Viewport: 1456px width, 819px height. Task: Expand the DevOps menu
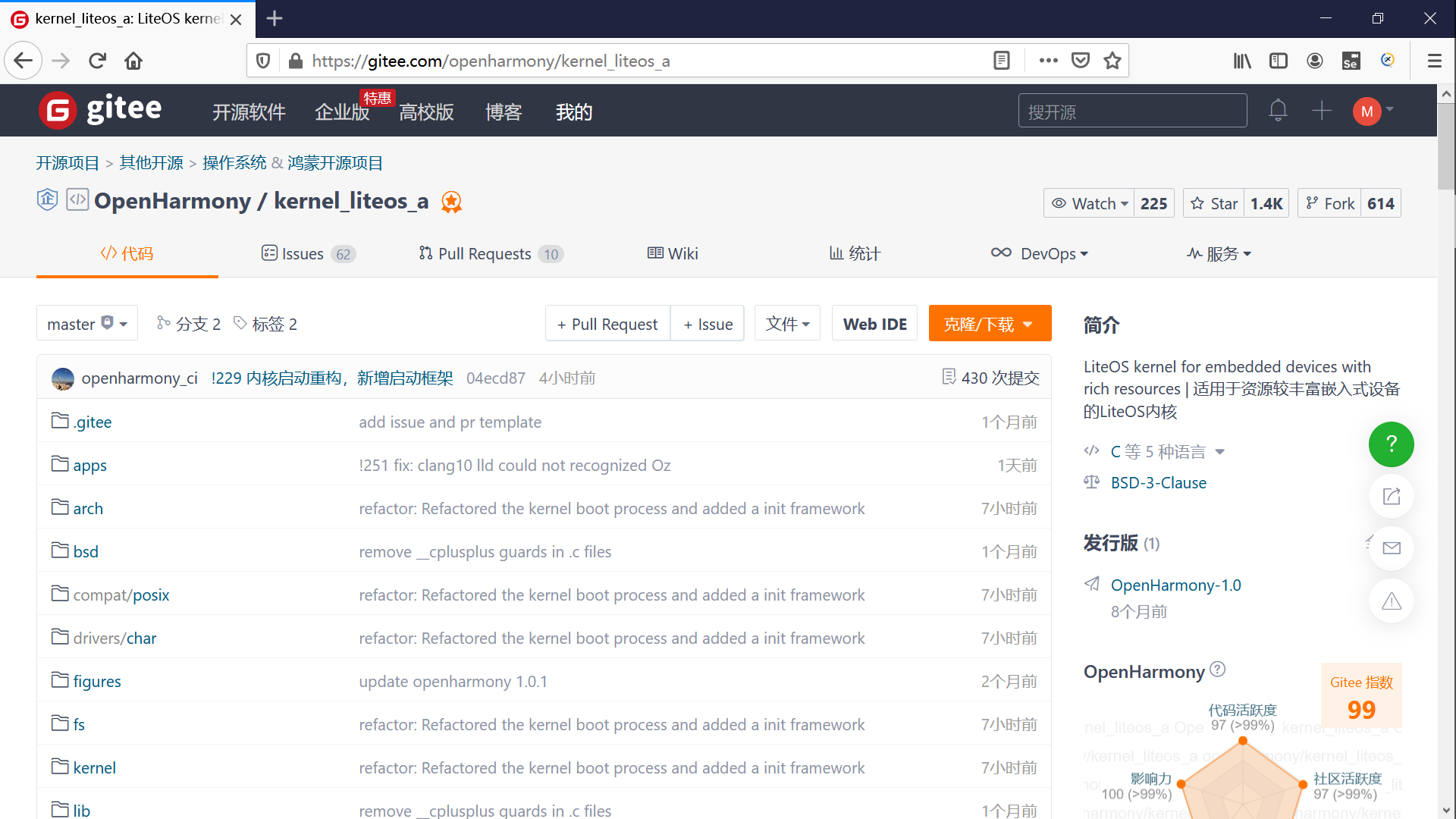1040,253
